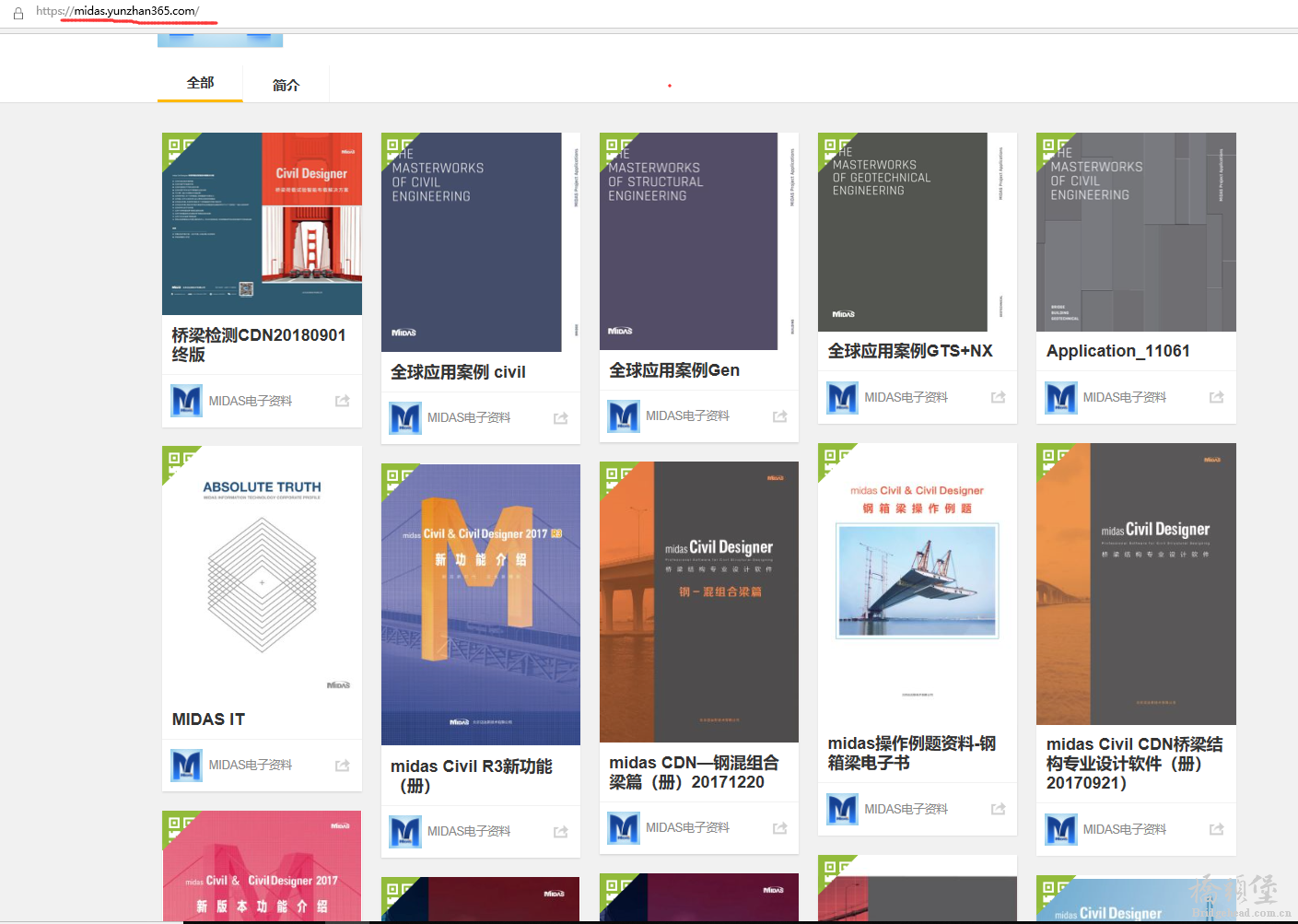Click the lock icon in address bar

click(18, 13)
